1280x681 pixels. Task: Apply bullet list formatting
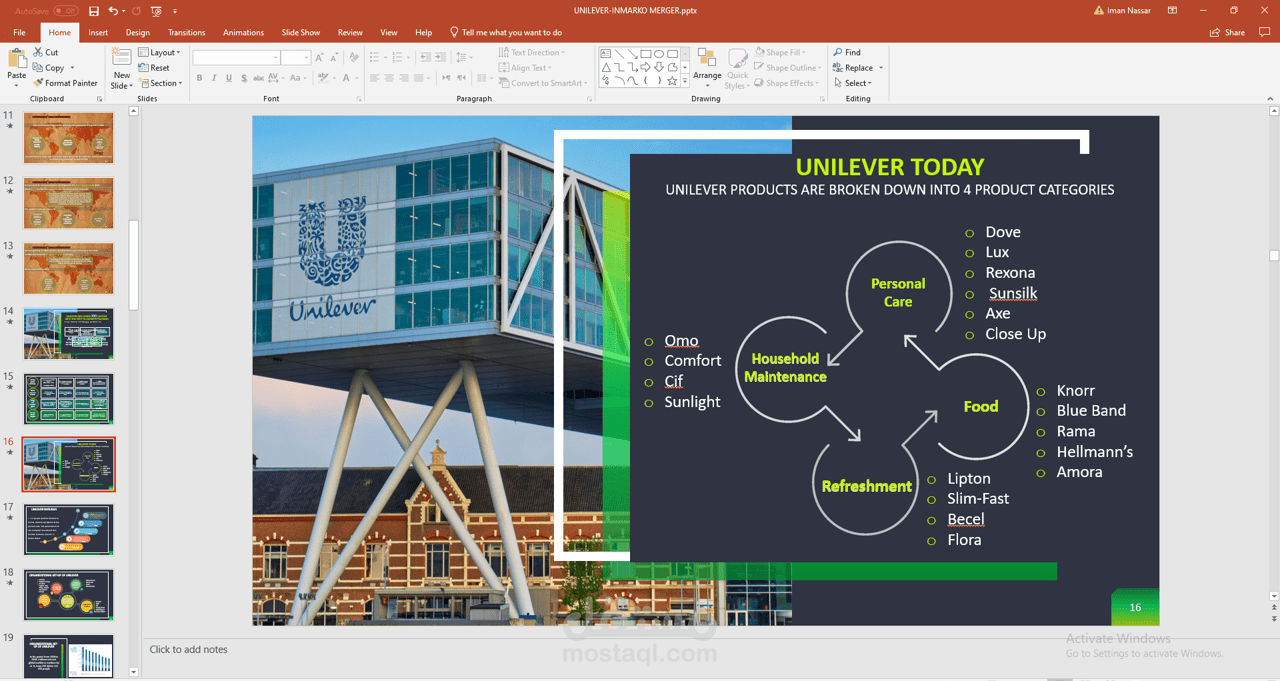coord(374,57)
